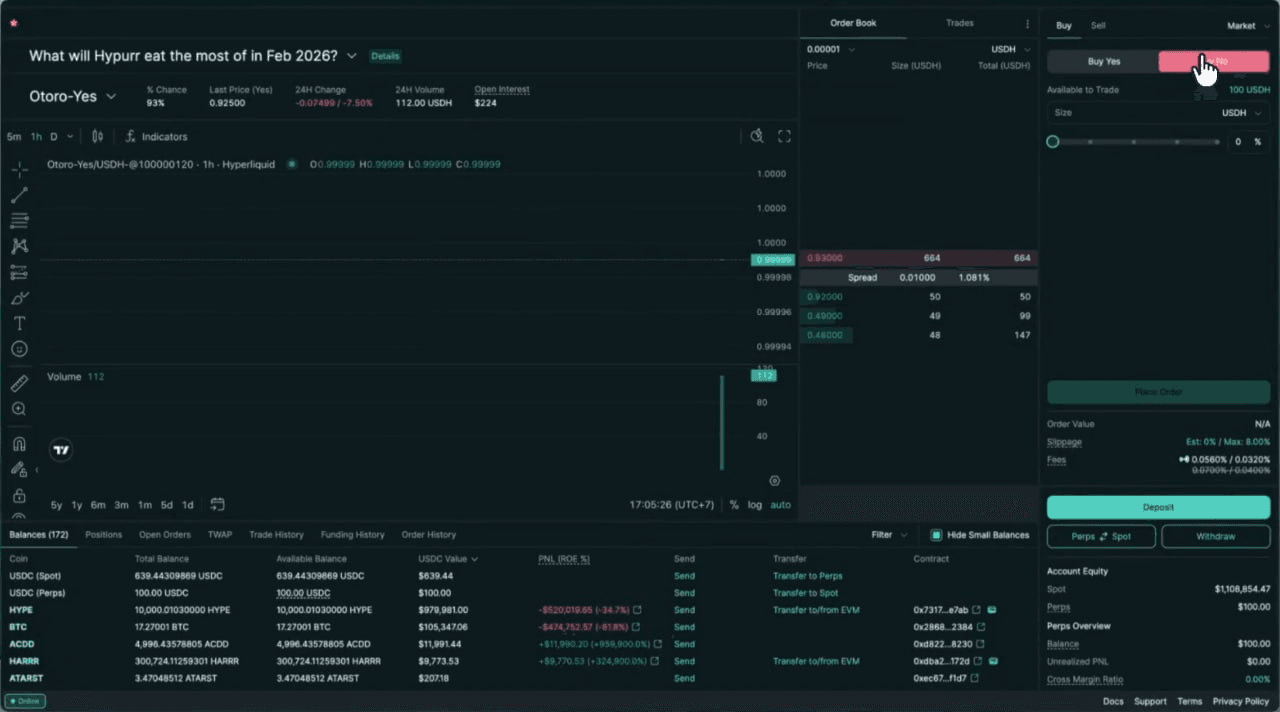Select the trend line drawing tool
This screenshot has height=712, width=1280.
(x=20, y=196)
